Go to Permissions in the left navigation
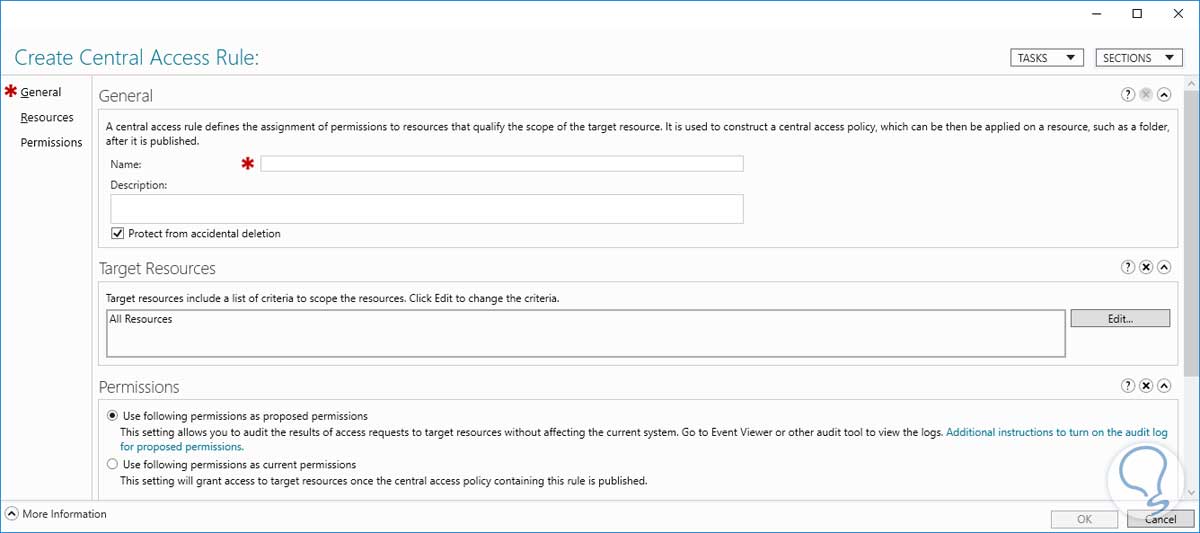1200x533 pixels. click(51, 142)
